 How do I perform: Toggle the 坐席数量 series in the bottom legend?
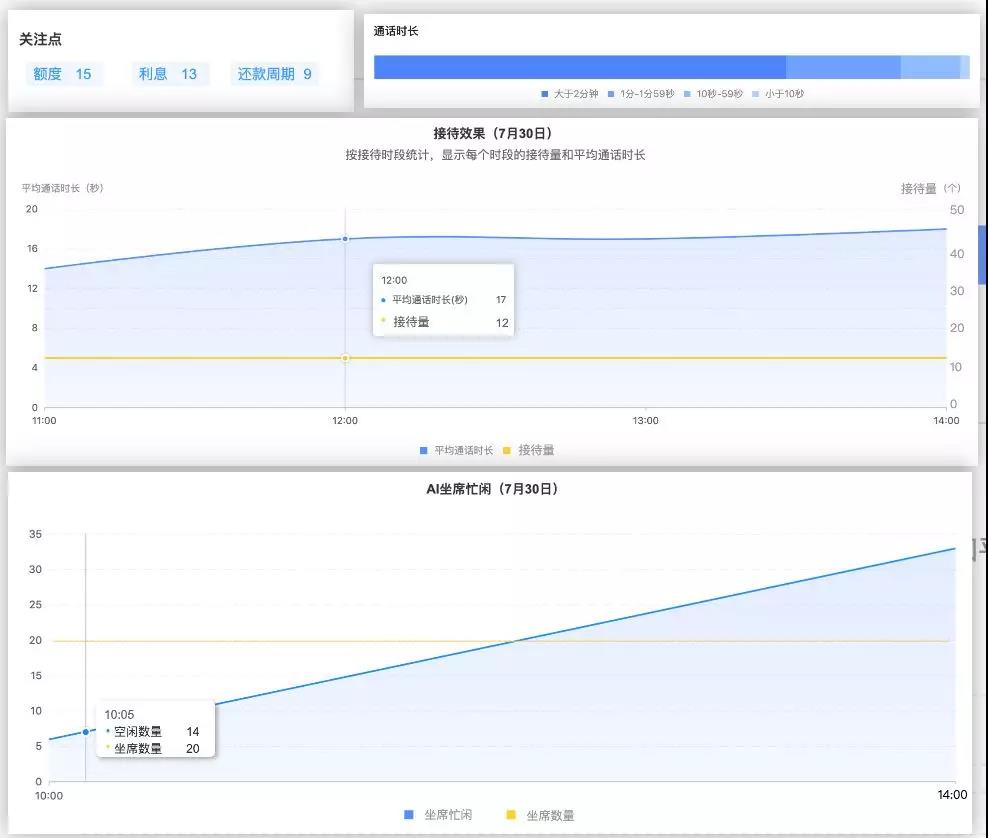coord(541,815)
